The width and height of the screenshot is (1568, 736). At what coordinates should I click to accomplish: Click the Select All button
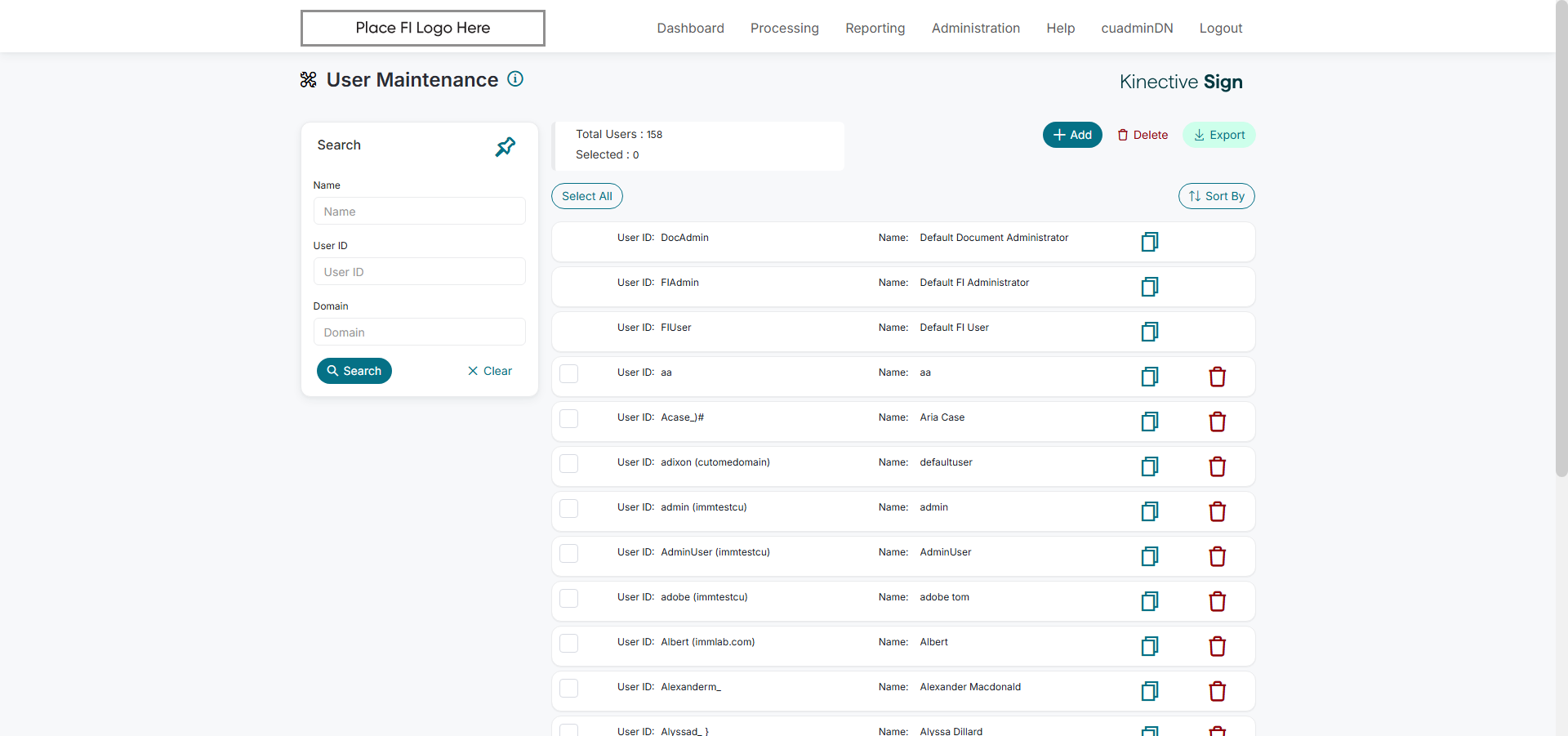[587, 196]
